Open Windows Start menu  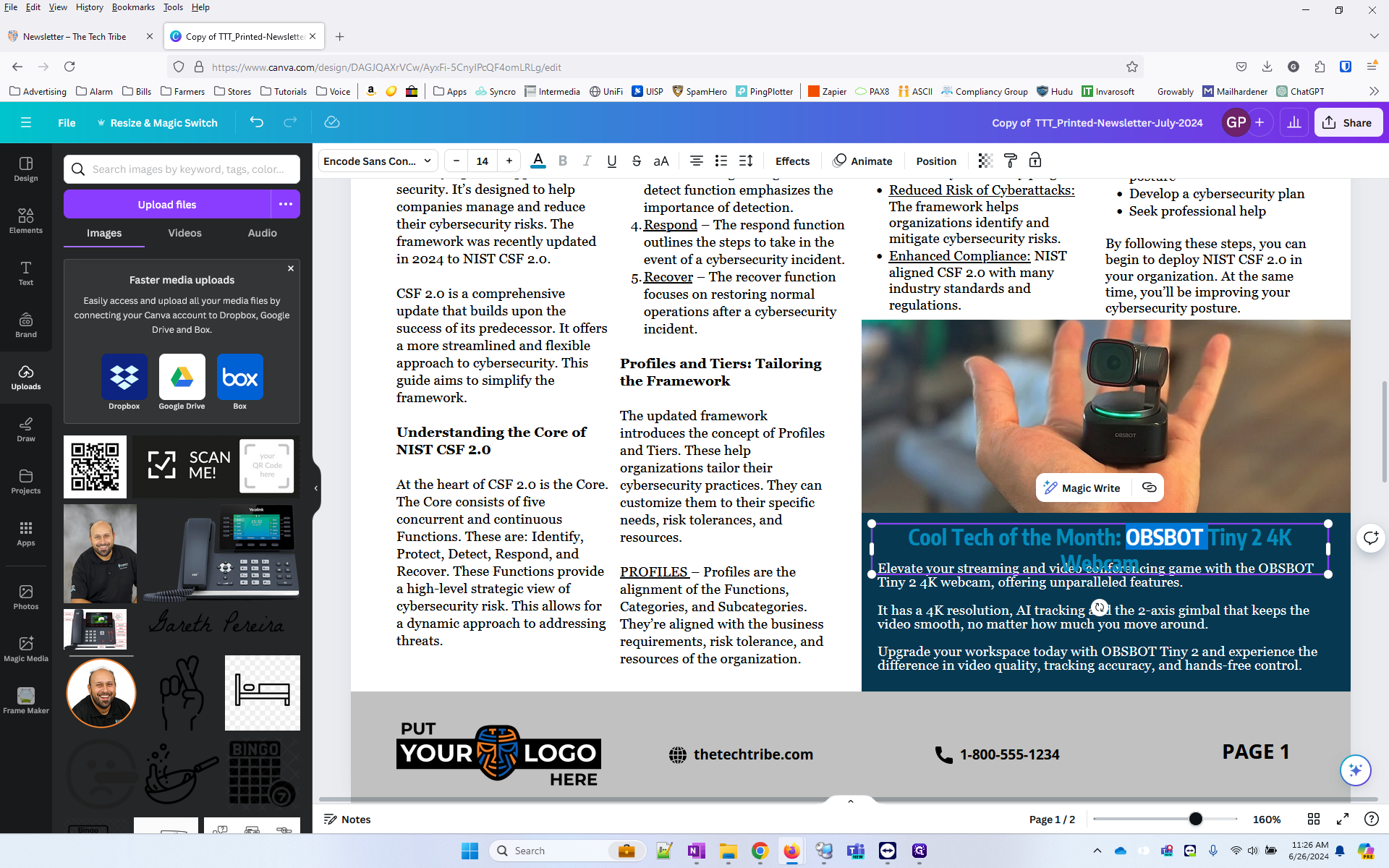(x=470, y=851)
